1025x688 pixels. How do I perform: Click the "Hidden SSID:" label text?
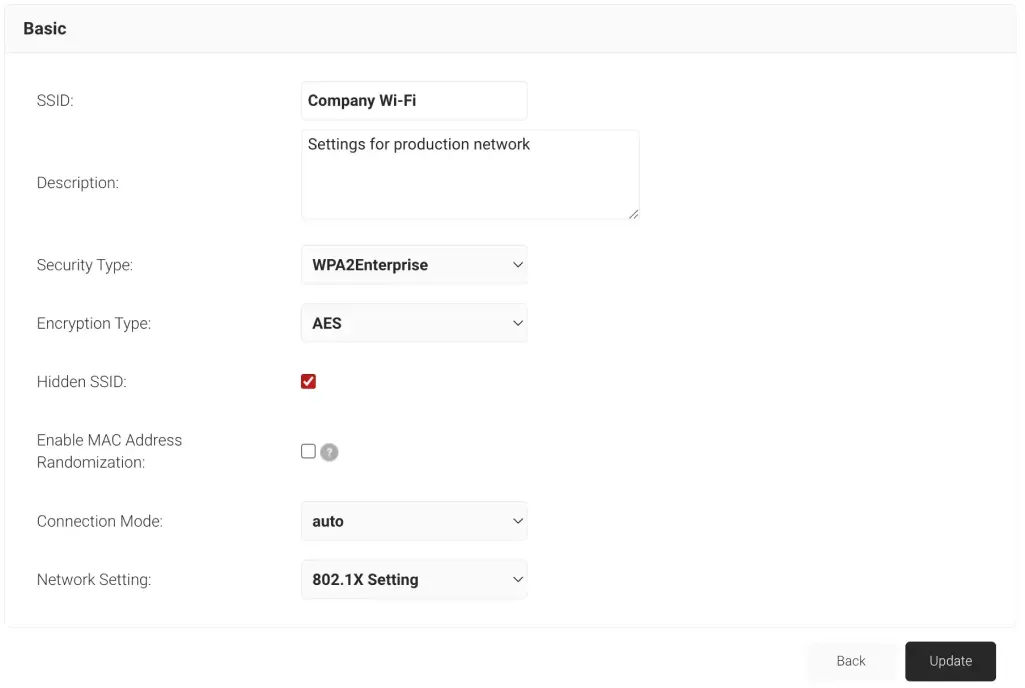[x=82, y=381]
